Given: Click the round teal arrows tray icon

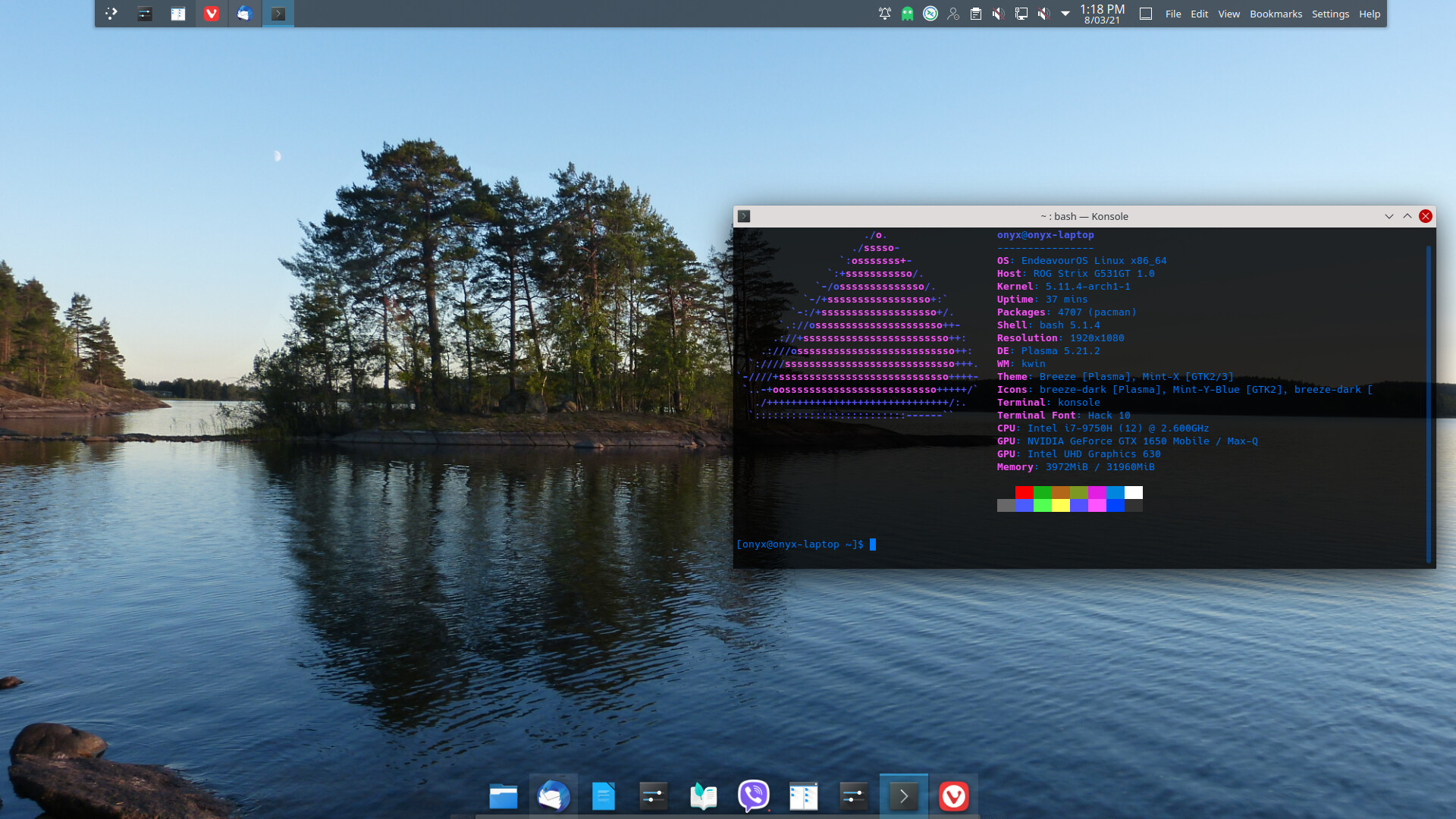Looking at the screenshot, I should point(930,14).
